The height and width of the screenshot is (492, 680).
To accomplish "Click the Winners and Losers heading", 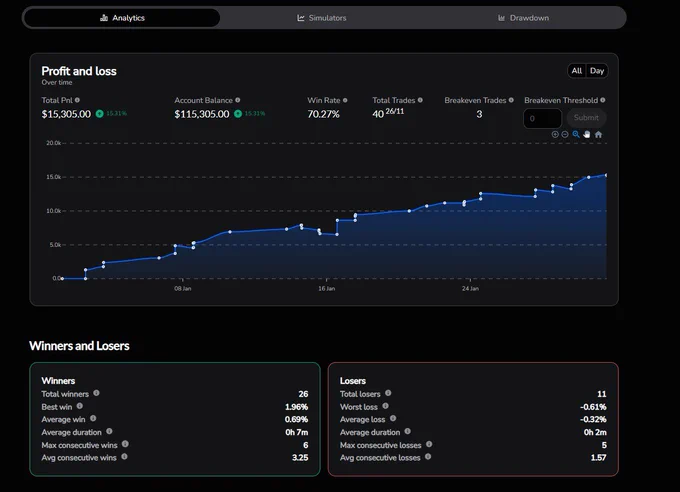I will click(79, 346).
